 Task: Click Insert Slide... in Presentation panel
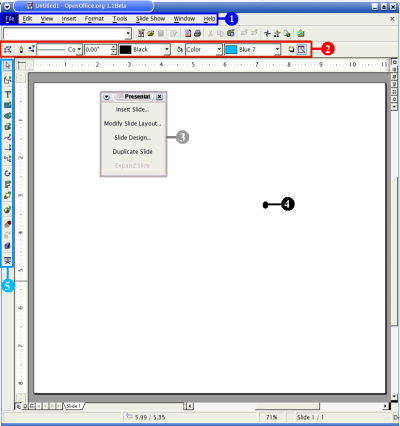(132, 109)
